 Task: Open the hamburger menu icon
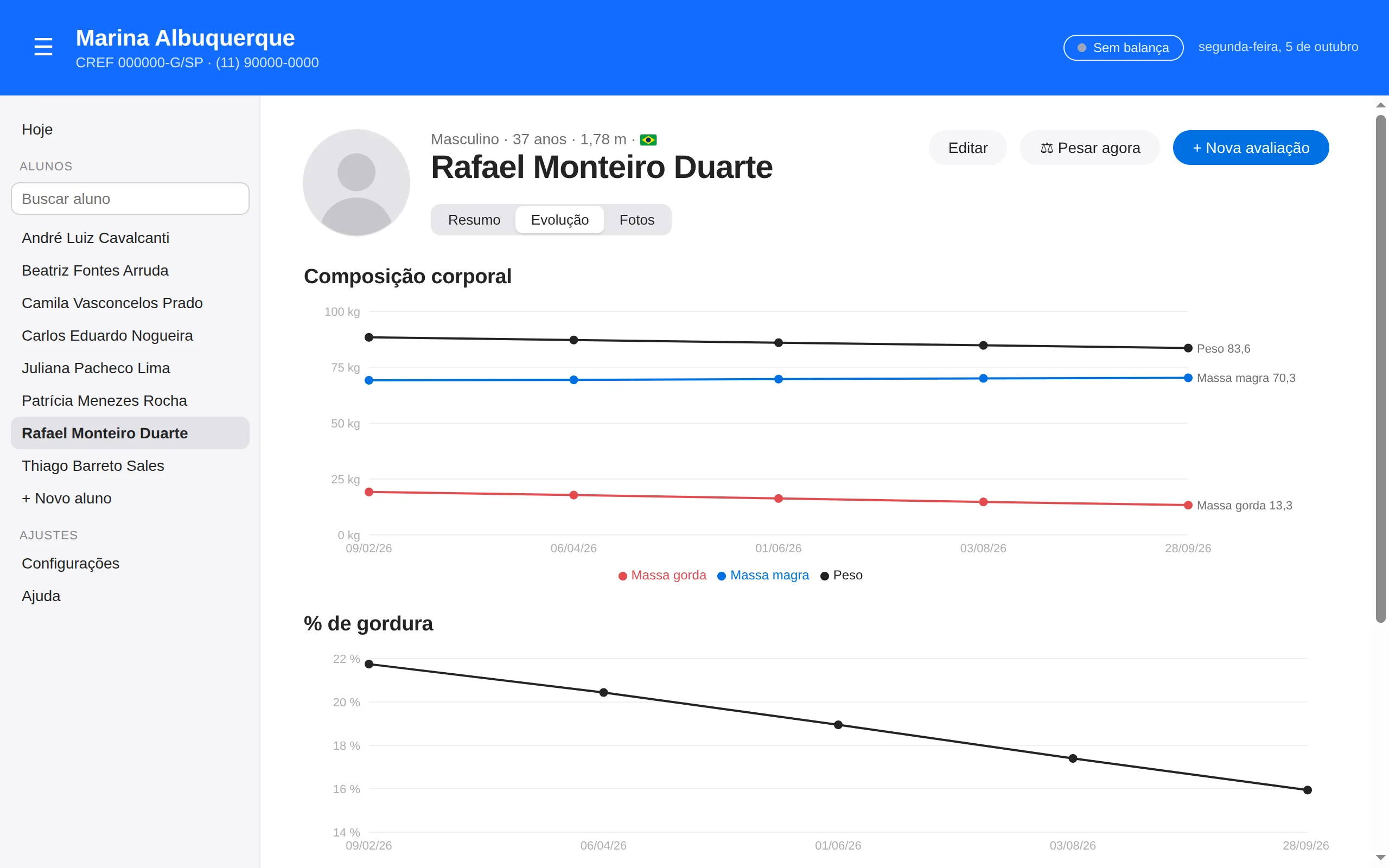point(43,47)
